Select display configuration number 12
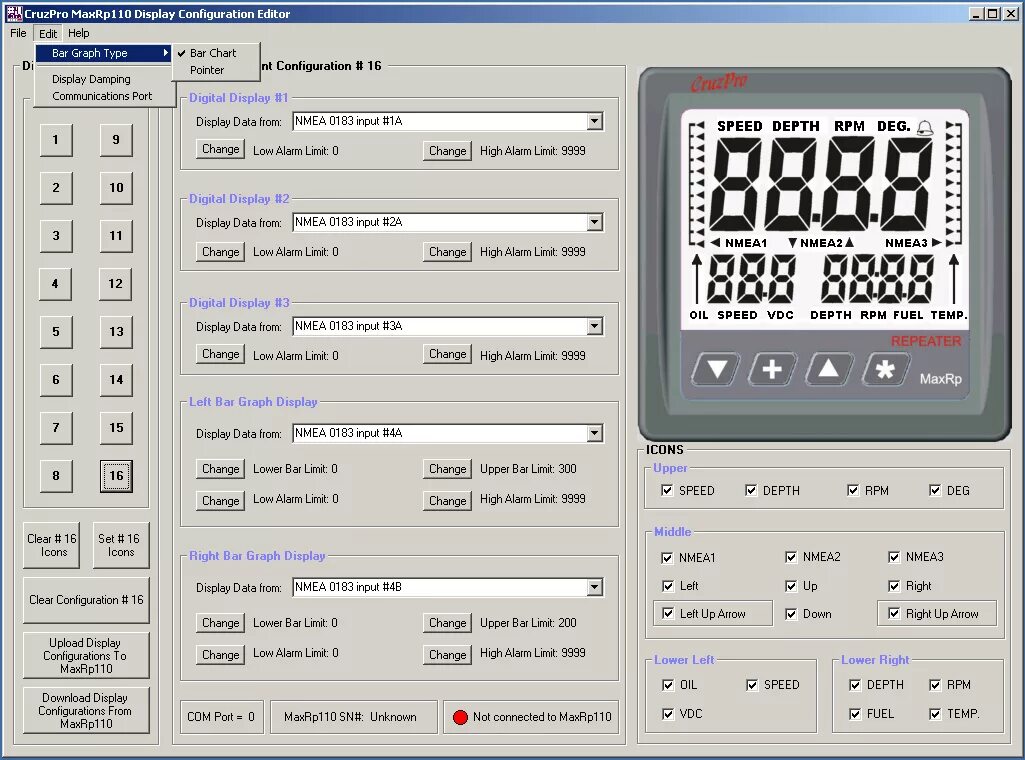The height and width of the screenshot is (760, 1025). pyautogui.click(x=115, y=284)
